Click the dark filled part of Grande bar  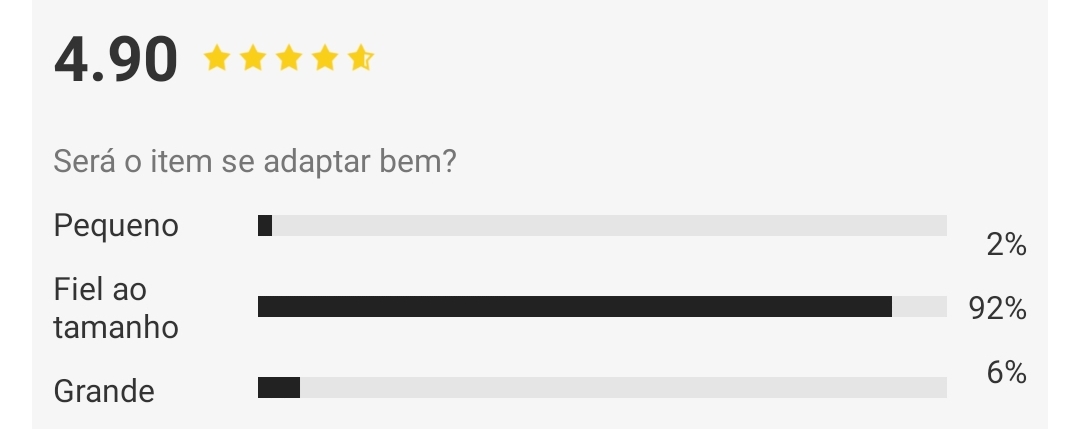click(279, 388)
